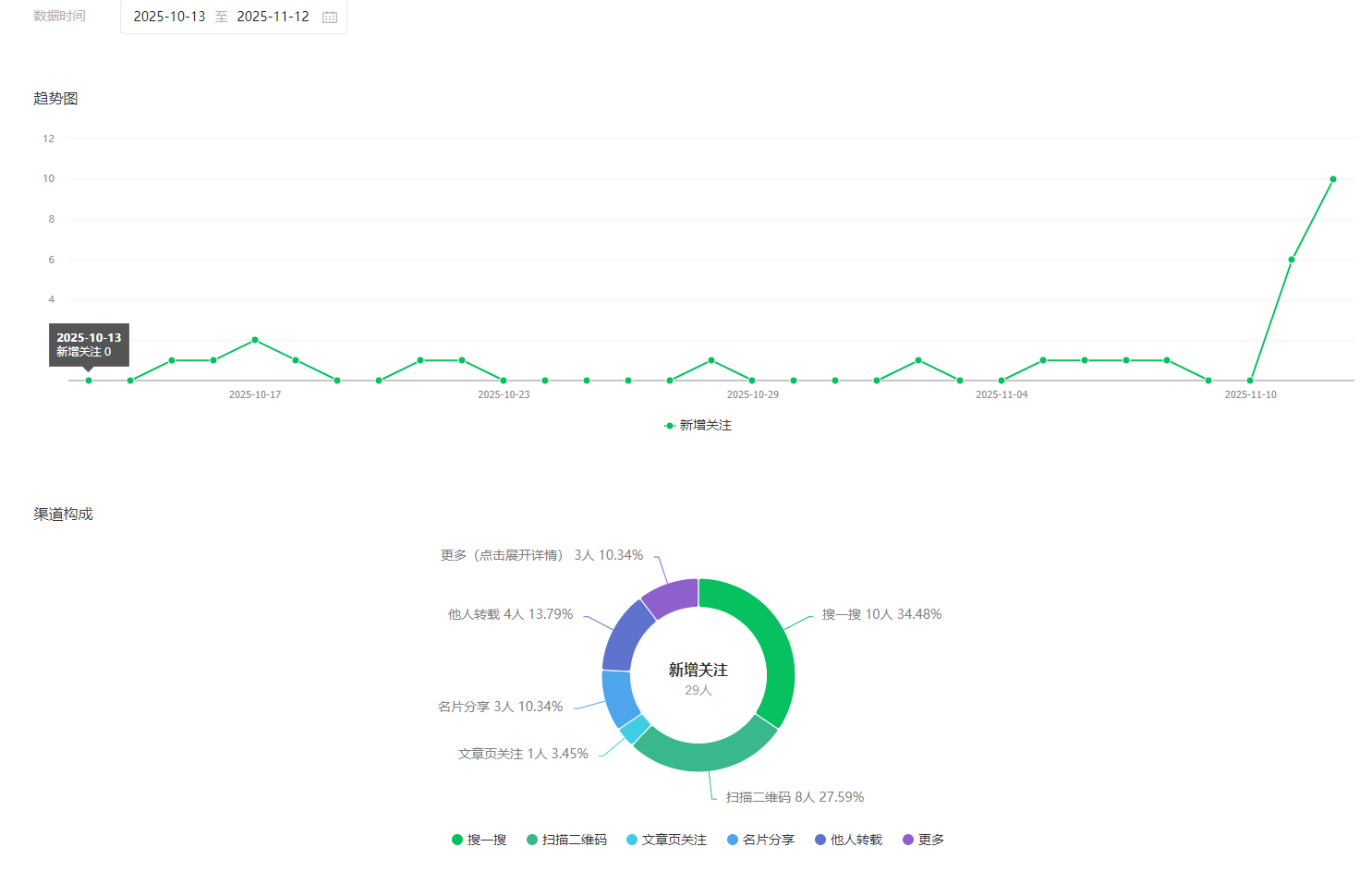Hide 名片分享 series via legend
This screenshot has width=1372, height=871.
tap(760, 840)
